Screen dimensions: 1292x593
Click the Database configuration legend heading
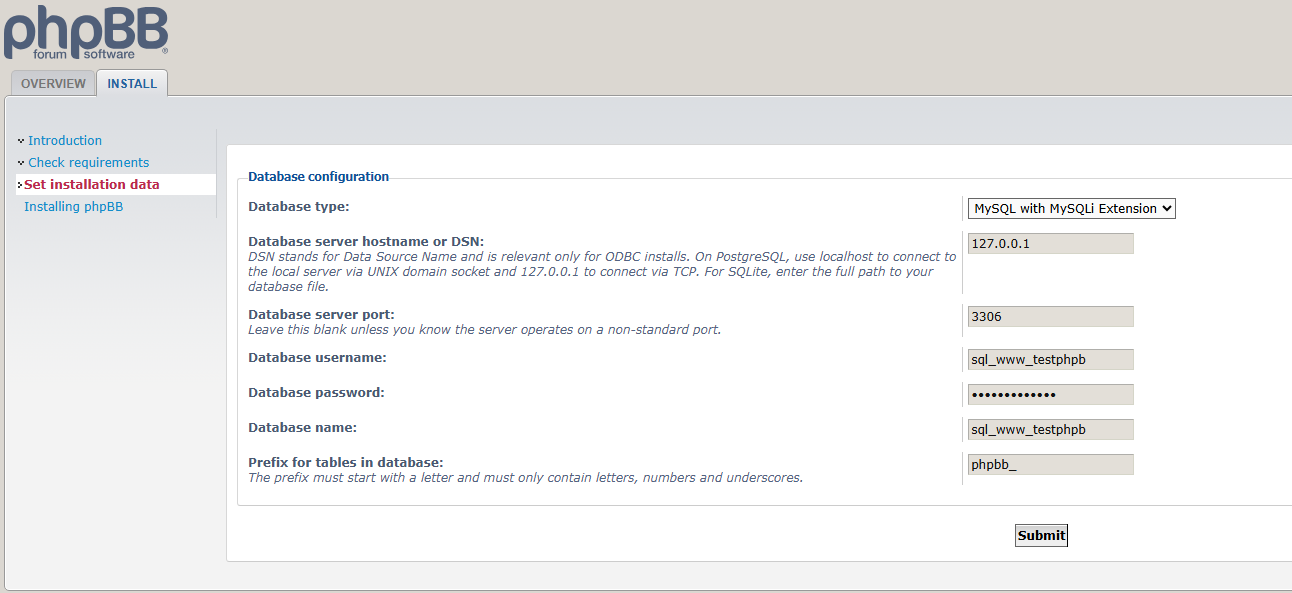(318, 177)
